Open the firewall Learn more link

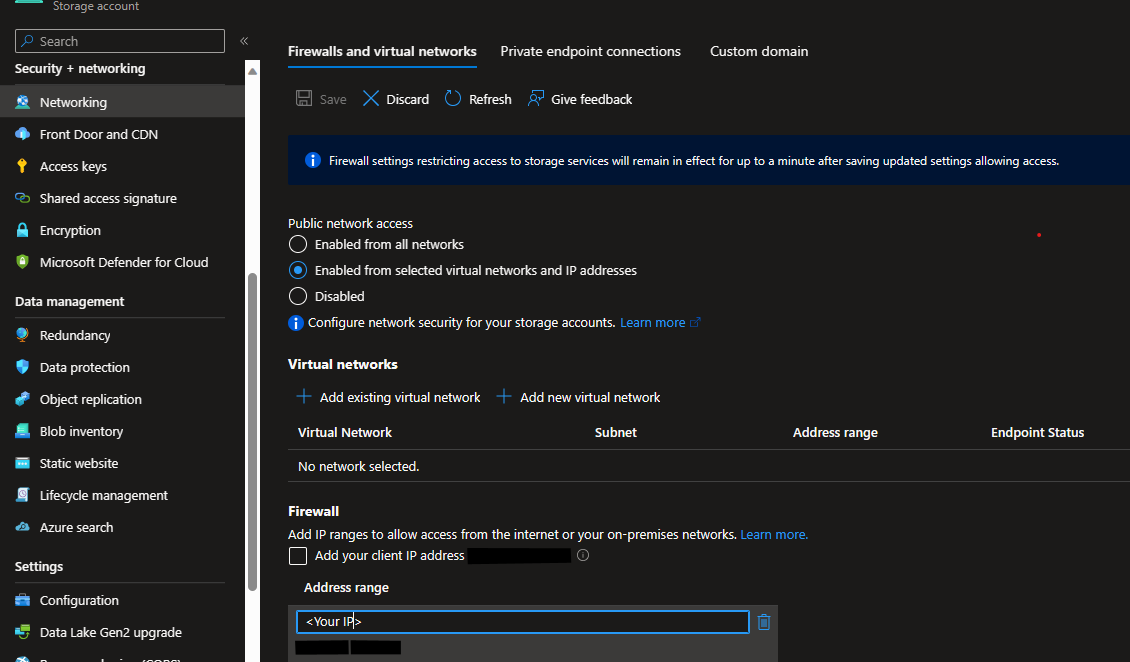point(773,534)
